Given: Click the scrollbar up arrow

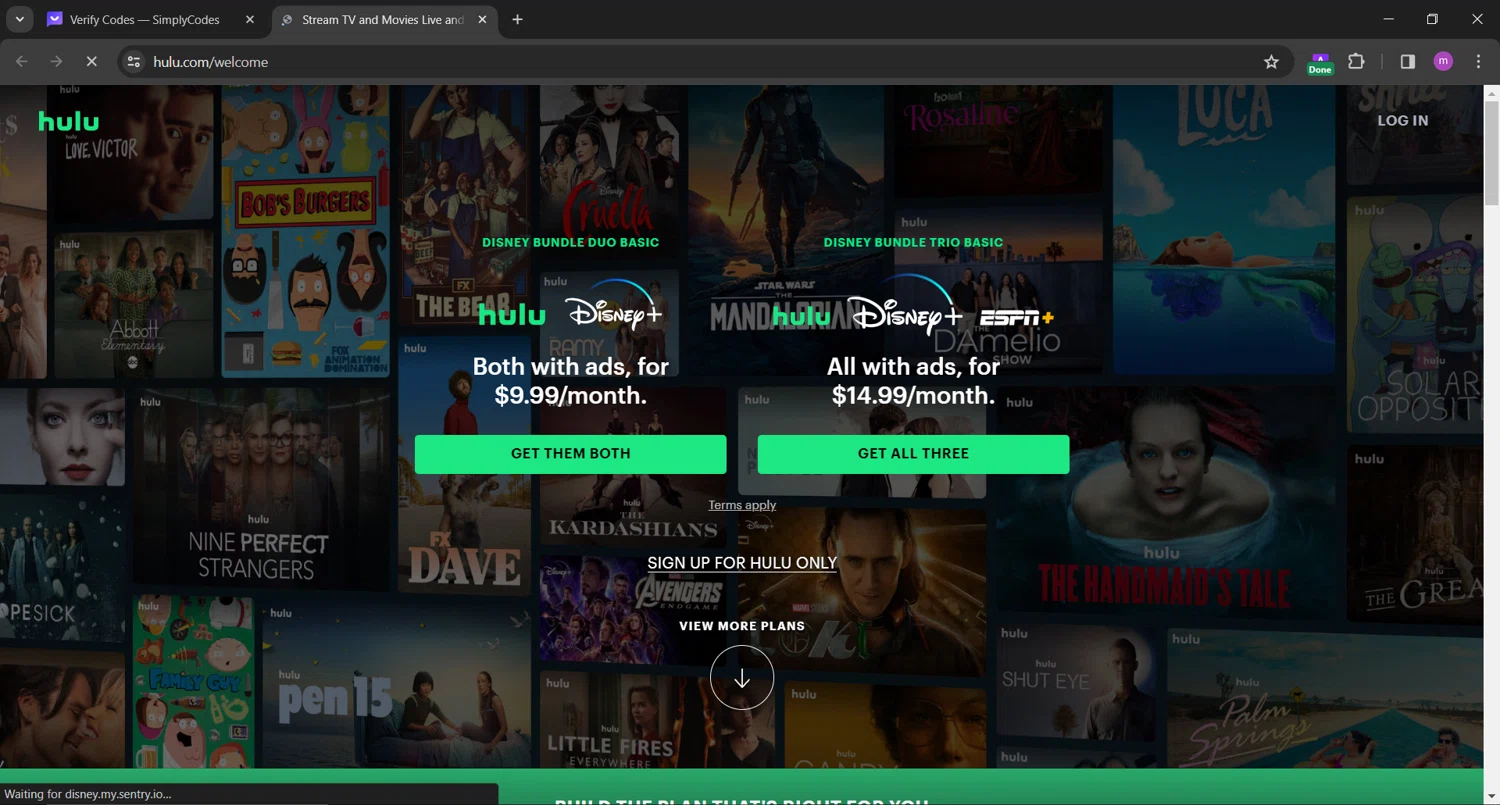Looking at the screenshot, I should click(1491, 93).
